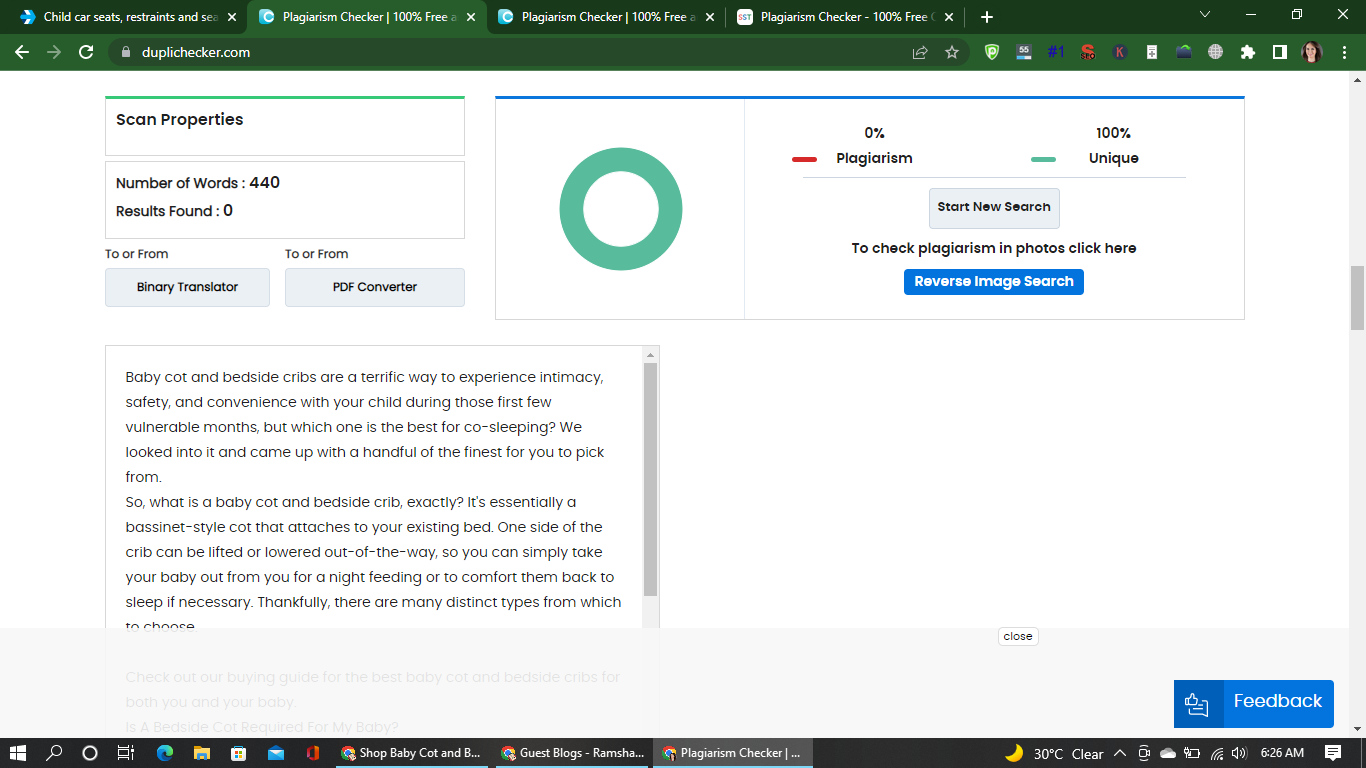Screen dimensions: 1366x768
Task: Open the notification center icon
Action: click(1333, 753)
